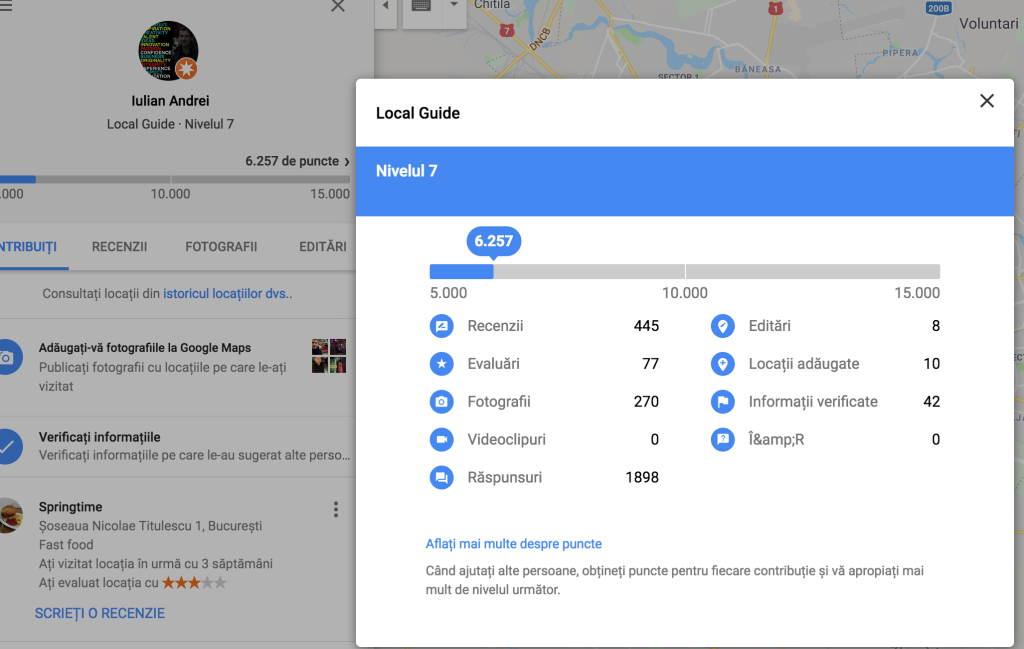
Task: Click the 'Springtime' place name
Action: coord(71,507)
